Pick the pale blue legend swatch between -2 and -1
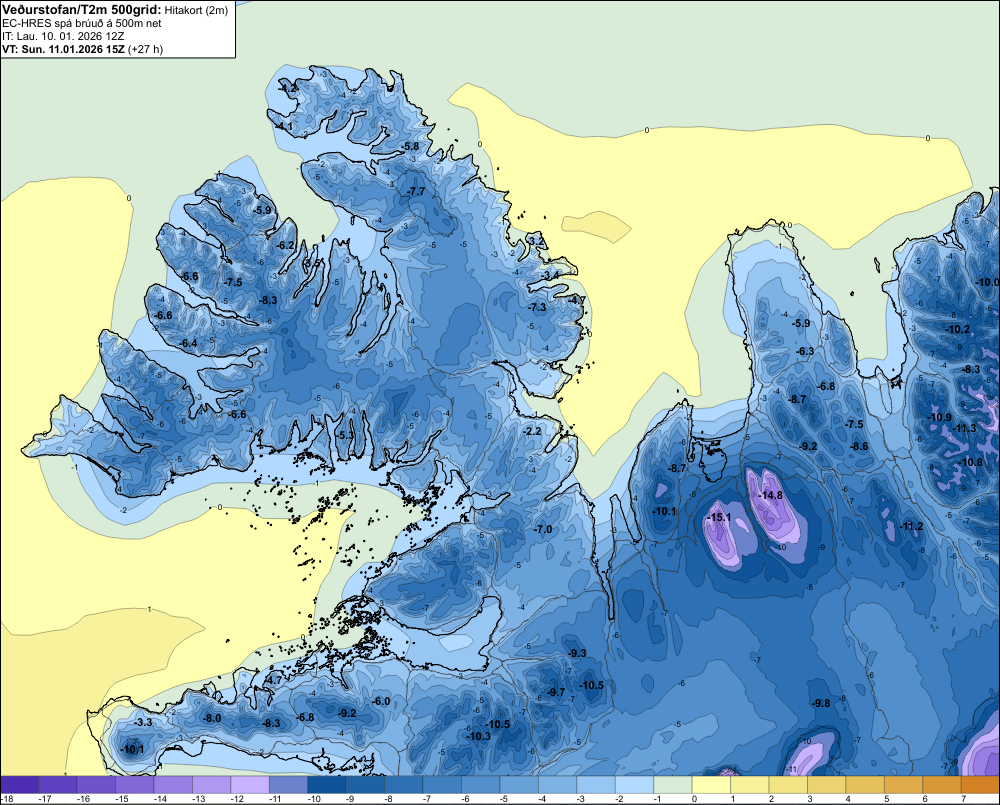Image resolution: width=1000 pixels, height=805 pixels. [635, 784]
